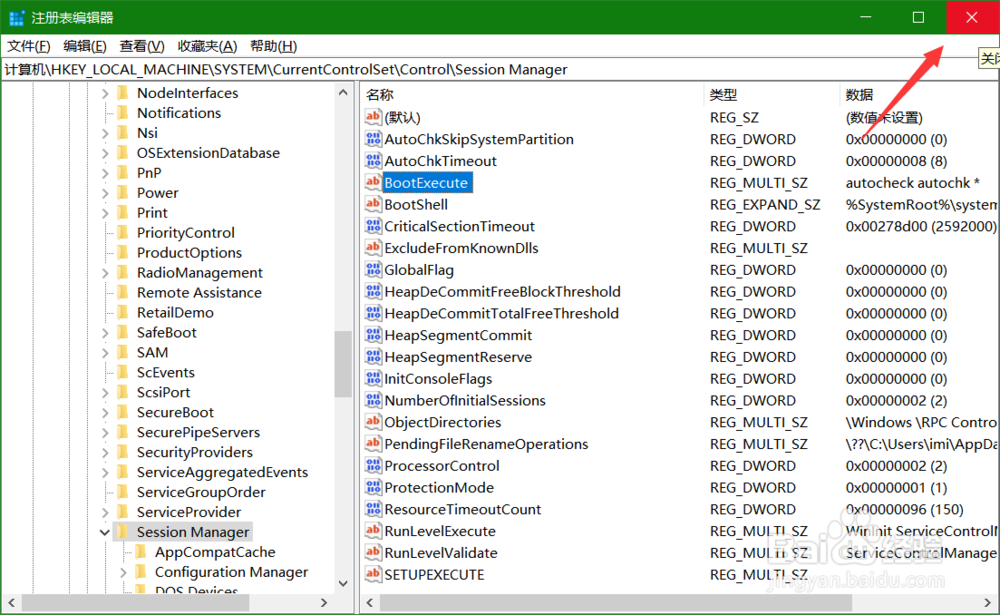Image resolution: width=1000 pixels, height=615 pixels.
Task: Collapse the Session Manager key
Action: coord(105,532)
